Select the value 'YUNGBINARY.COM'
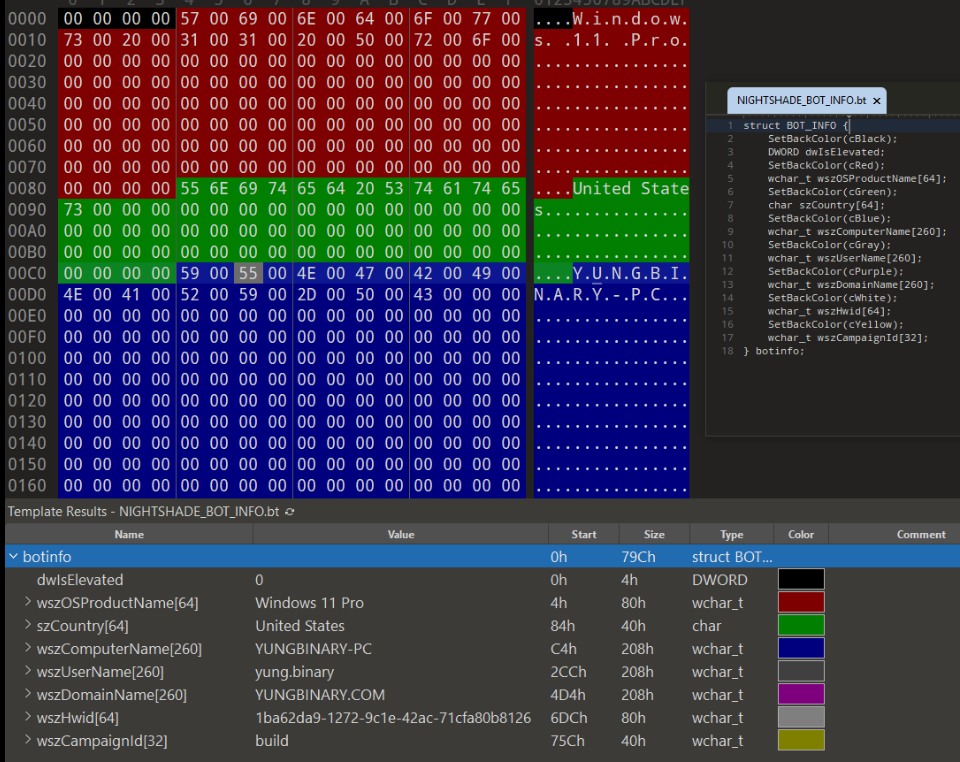Viewport: 960px width, 762px height. 320,695
